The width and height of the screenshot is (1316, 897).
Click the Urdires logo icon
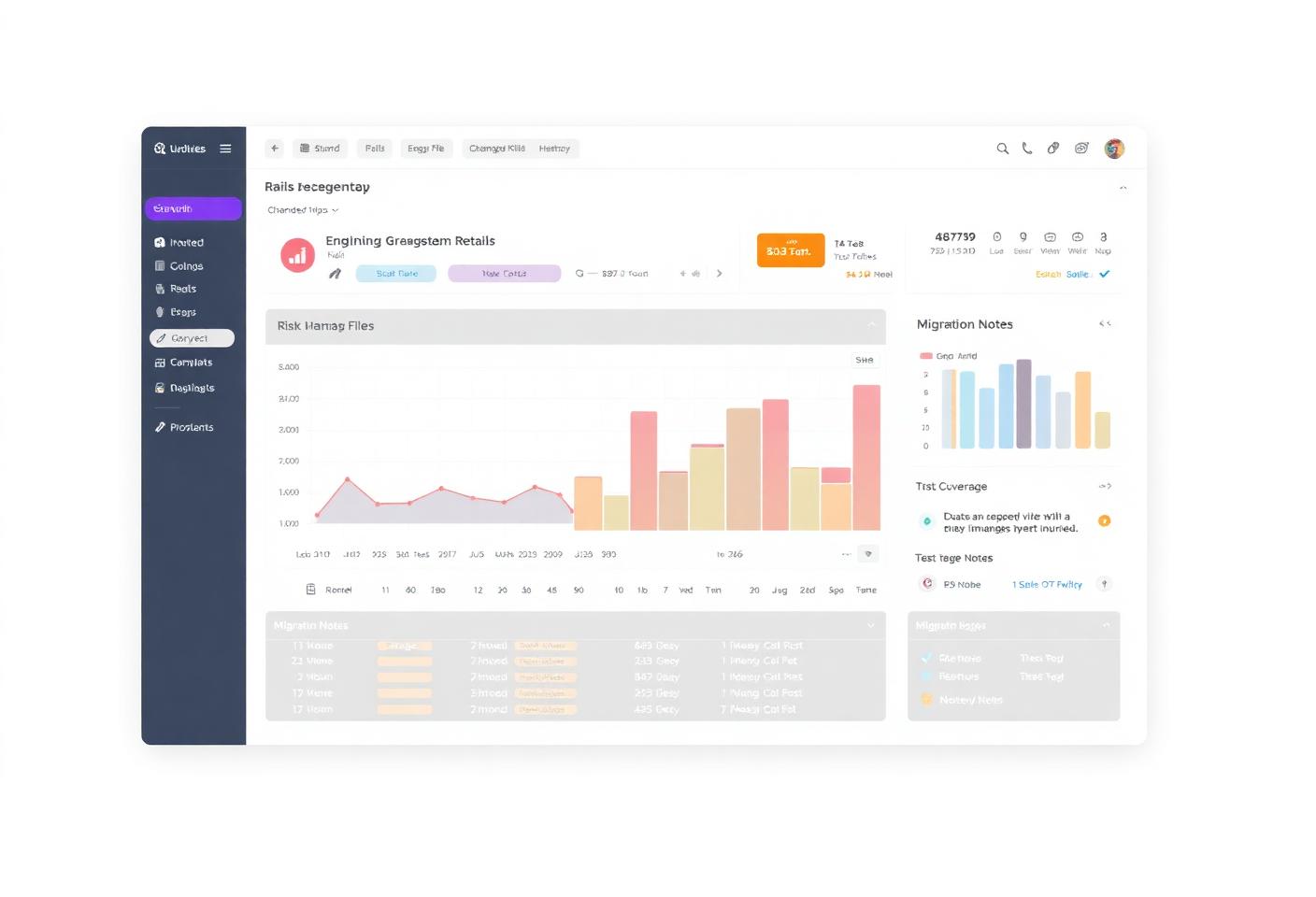coord(160,149)
